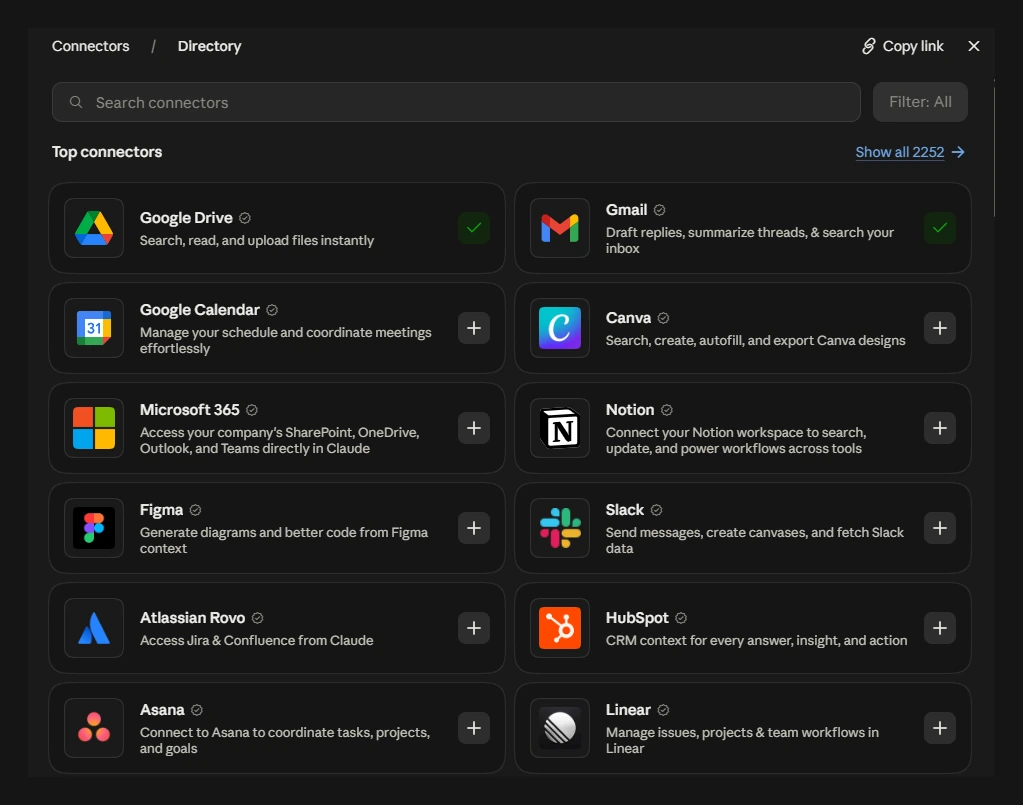Toggle the Google Drive connected checkmark
The height and width of the screenshot is (805, 1023).
[x=474, y=228]
